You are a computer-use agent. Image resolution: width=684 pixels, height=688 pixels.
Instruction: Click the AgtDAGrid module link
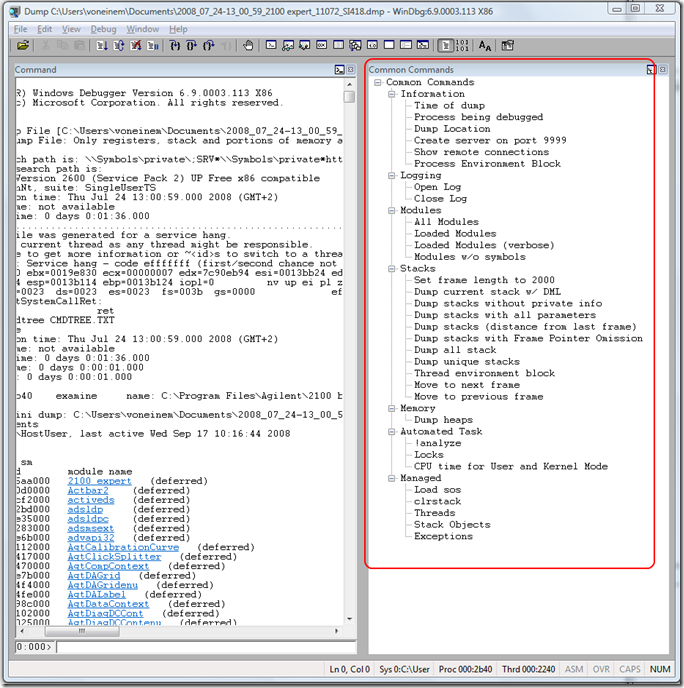click(x=93, y=576)
